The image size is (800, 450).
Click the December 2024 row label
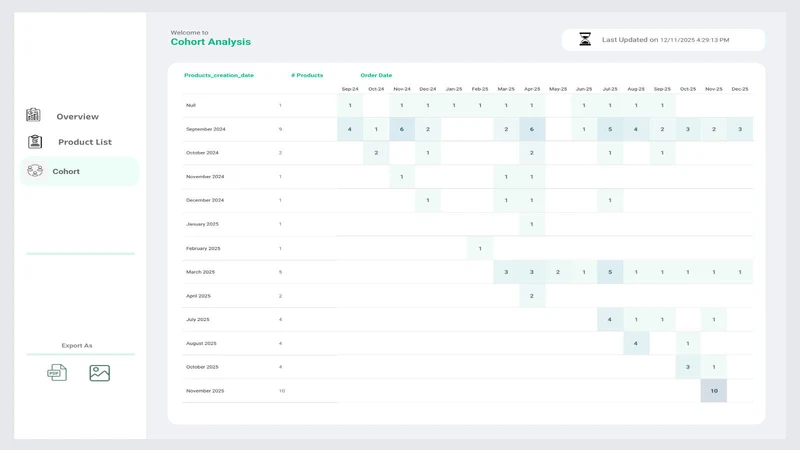[x=205, y=200]
